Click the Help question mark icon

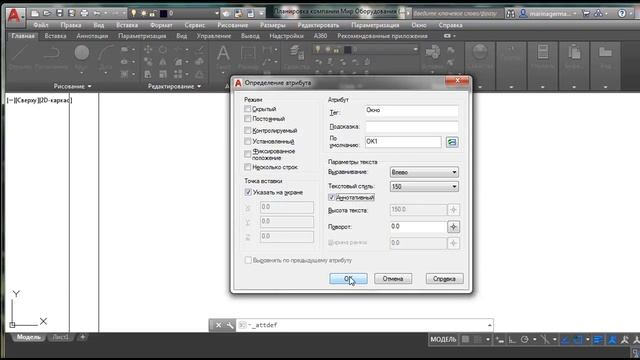click(622, 13)
